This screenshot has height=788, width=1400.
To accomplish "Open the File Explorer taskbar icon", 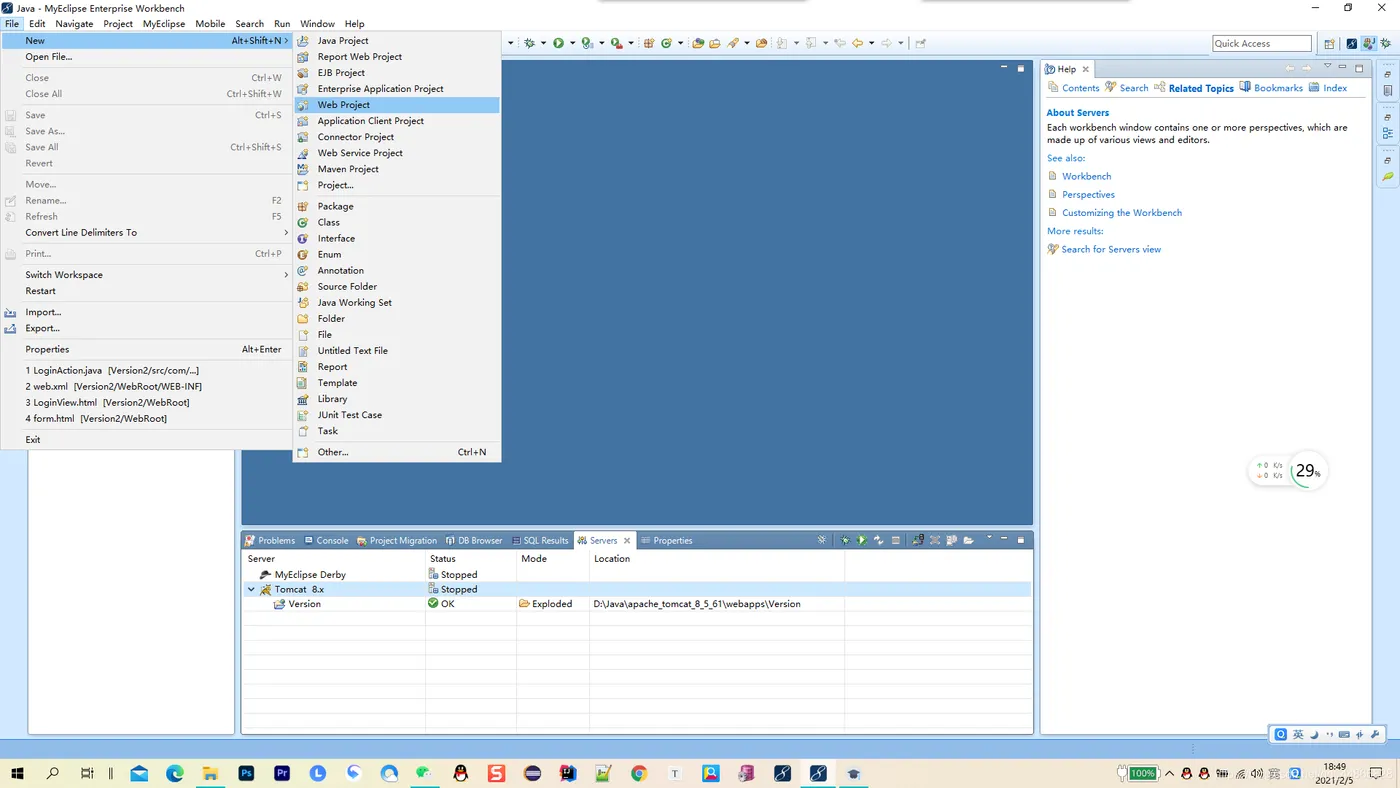I will [x=210, y=773].
